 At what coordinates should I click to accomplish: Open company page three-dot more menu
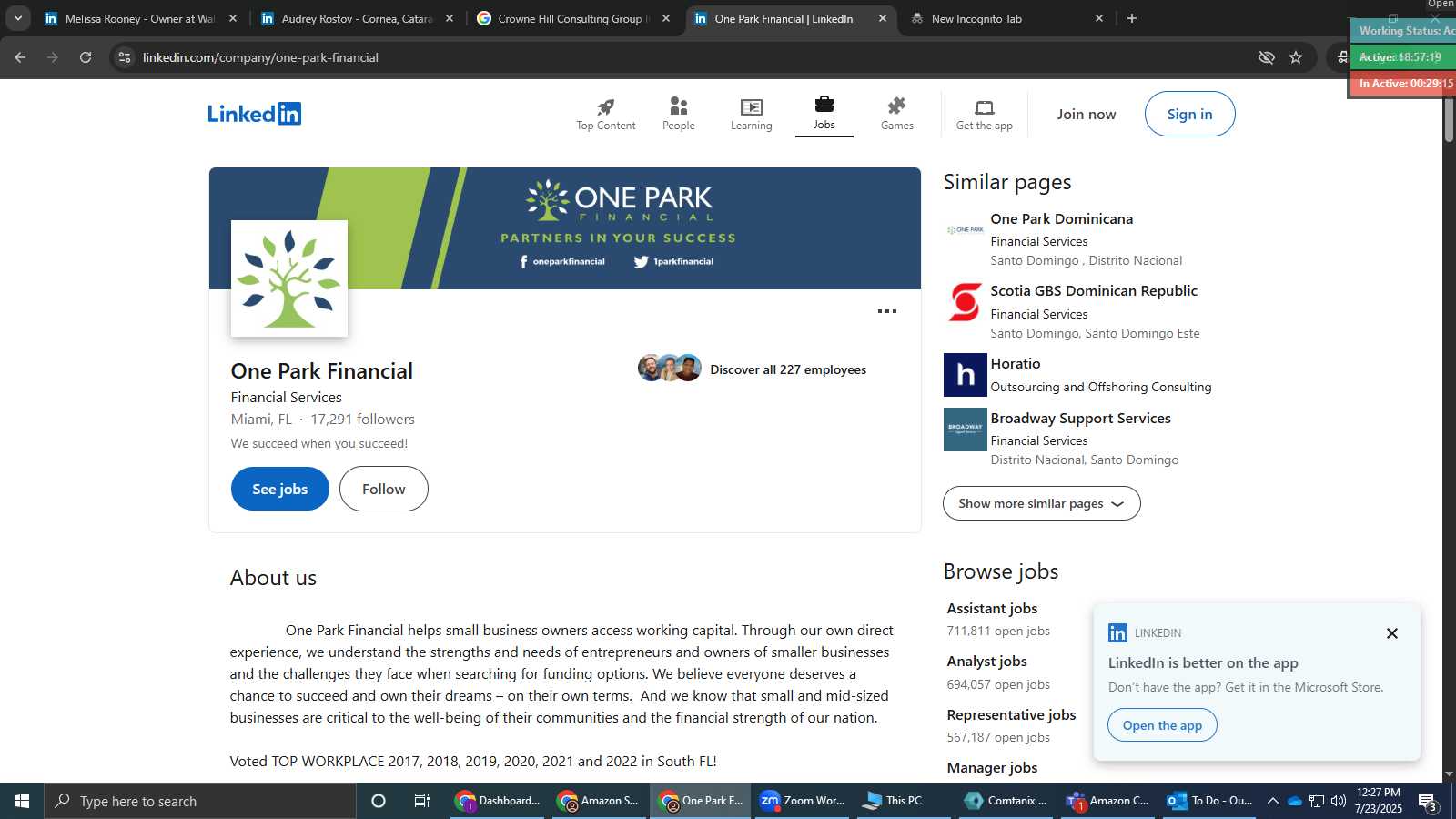click(887, 311)
